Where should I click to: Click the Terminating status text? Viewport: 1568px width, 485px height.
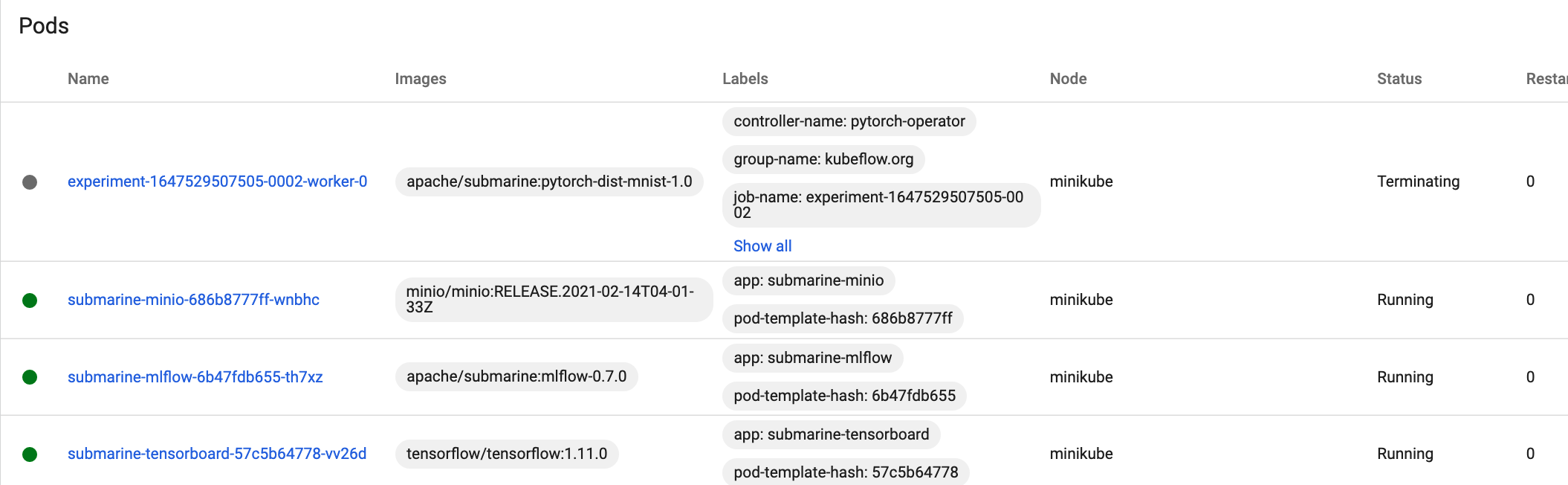[x=1418, y=182]
